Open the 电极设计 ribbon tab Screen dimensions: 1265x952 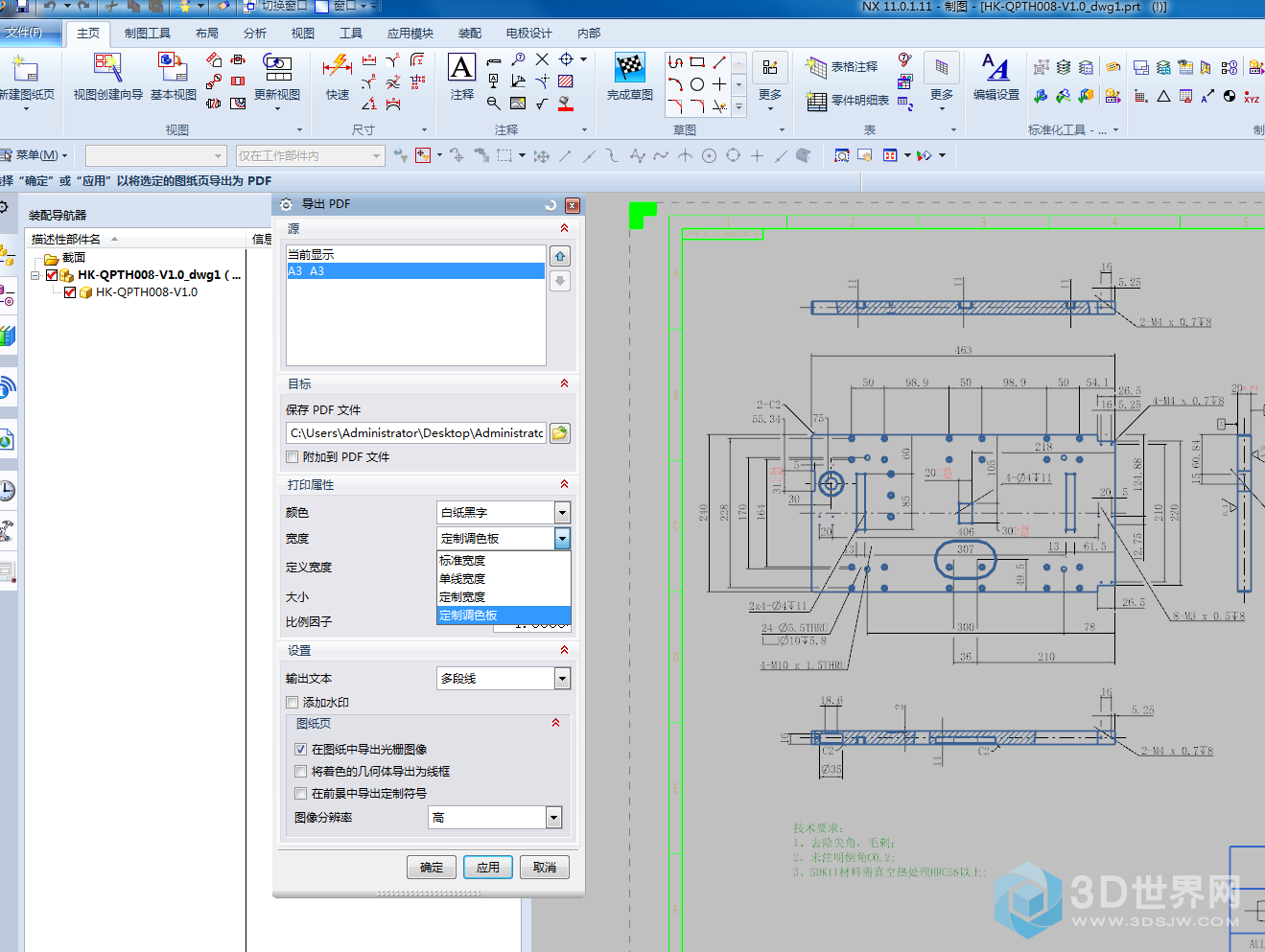(x=528, y=34)
